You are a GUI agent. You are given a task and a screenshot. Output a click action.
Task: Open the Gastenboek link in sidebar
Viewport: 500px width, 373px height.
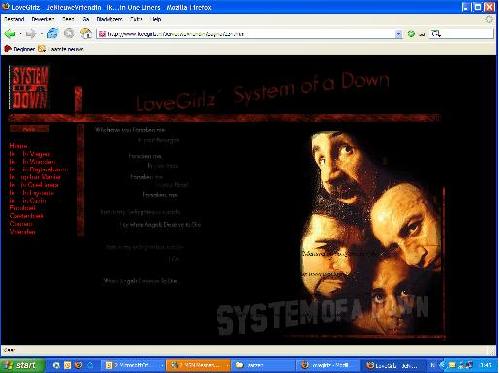pyautogui.click(x=26, y=216)
